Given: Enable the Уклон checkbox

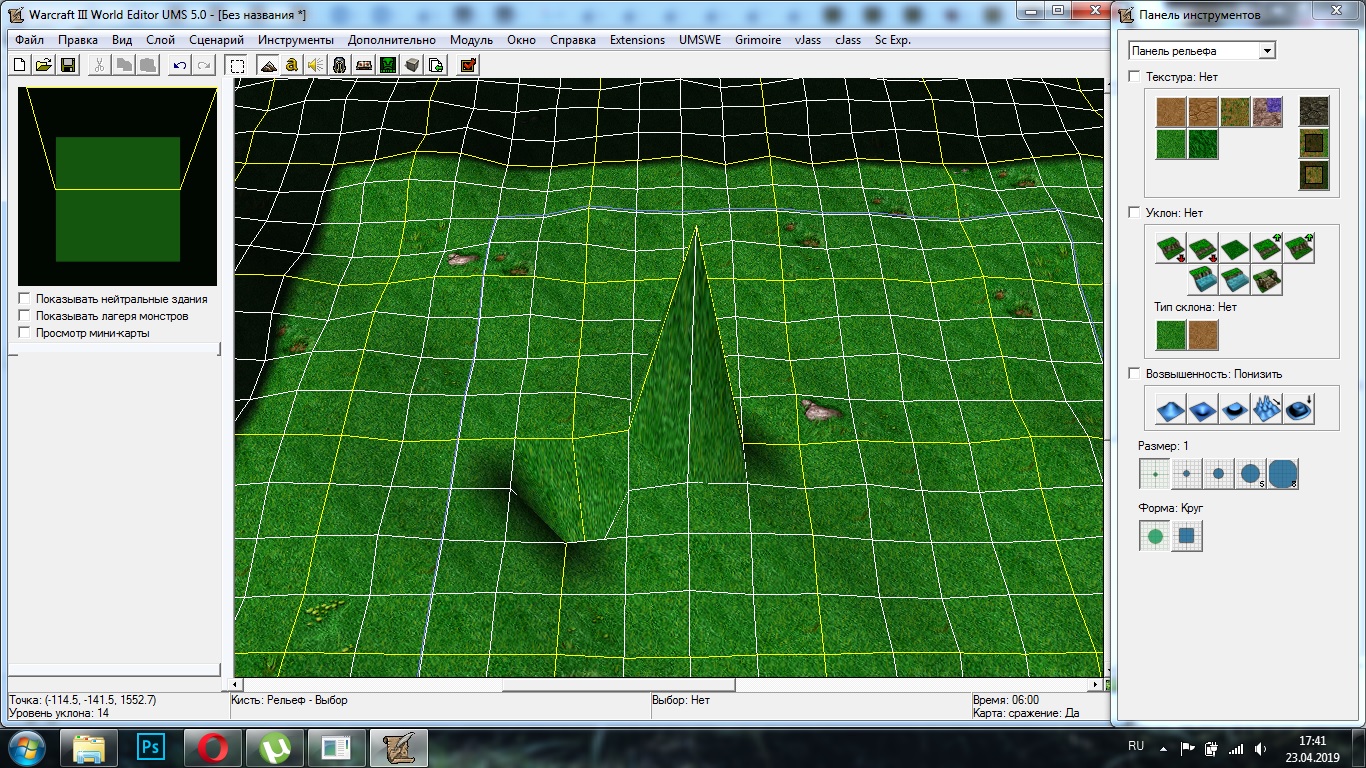Looking at the screenshot, I should tap(1134, 213).
